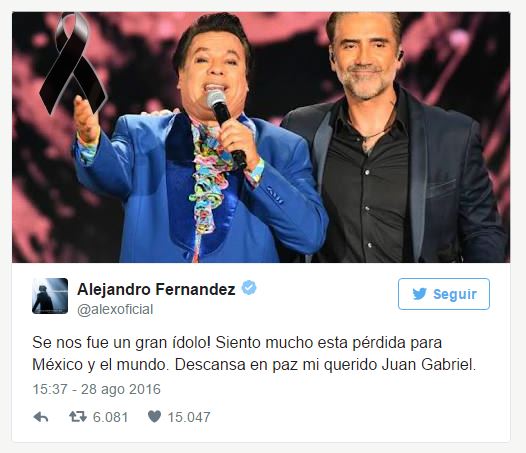The width and height of the screenshot is (526, 453).
Task: Click the verified badge next to the name
Action: coord(249,288)
